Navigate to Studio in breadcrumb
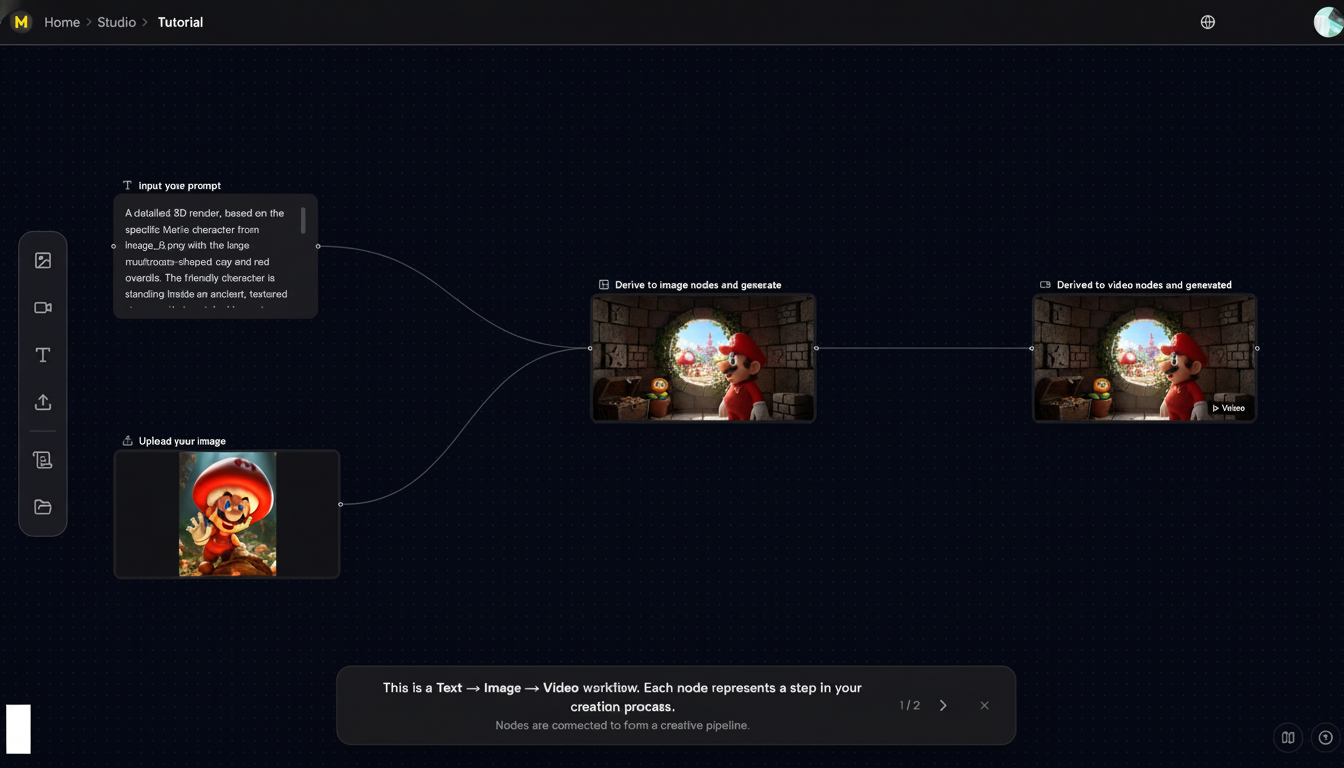Viewport: 1344px width, 768px height. (116, 22)
